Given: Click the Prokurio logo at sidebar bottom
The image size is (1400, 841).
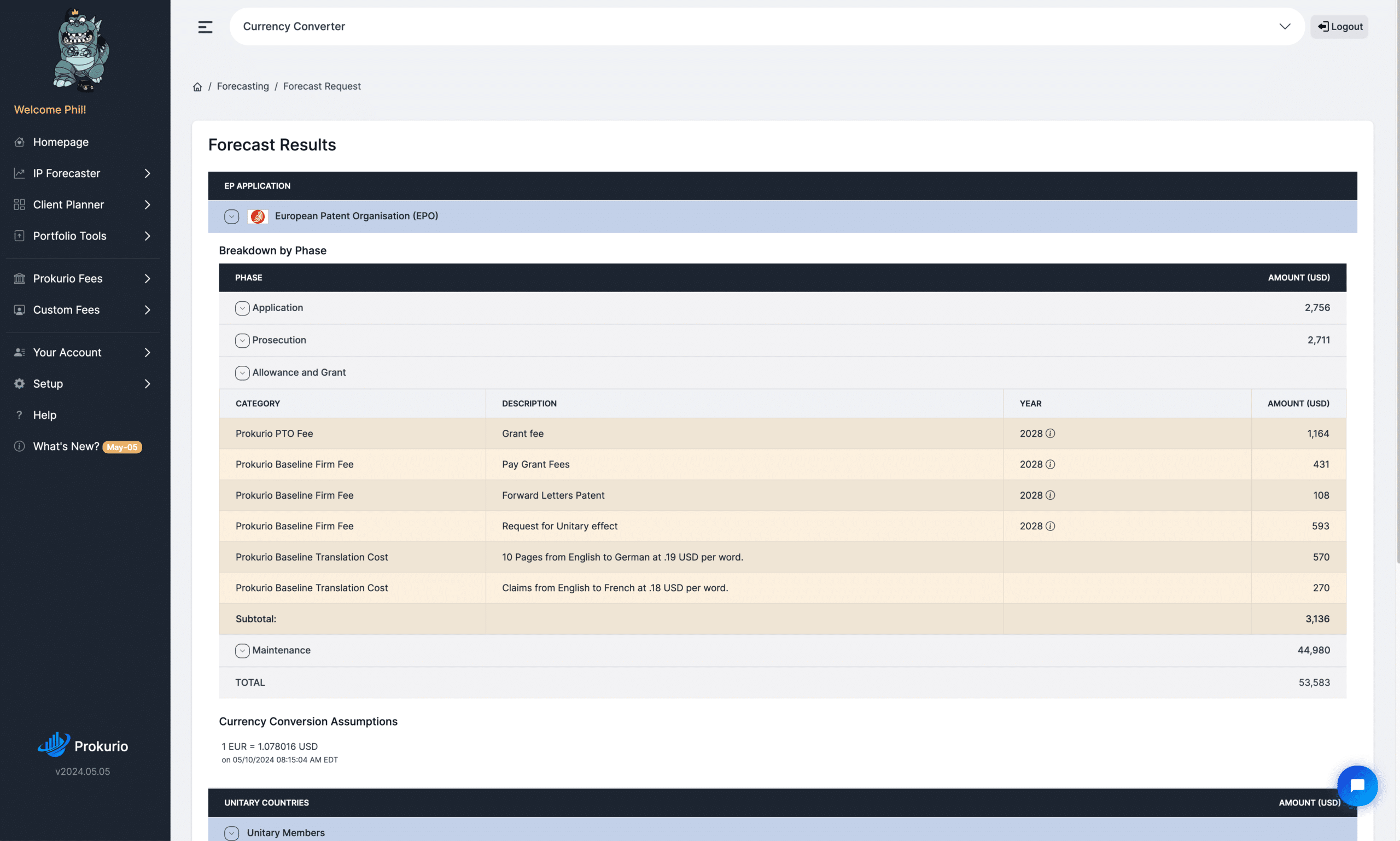Looking at the screenshot, I should click(x=83, y=745).
